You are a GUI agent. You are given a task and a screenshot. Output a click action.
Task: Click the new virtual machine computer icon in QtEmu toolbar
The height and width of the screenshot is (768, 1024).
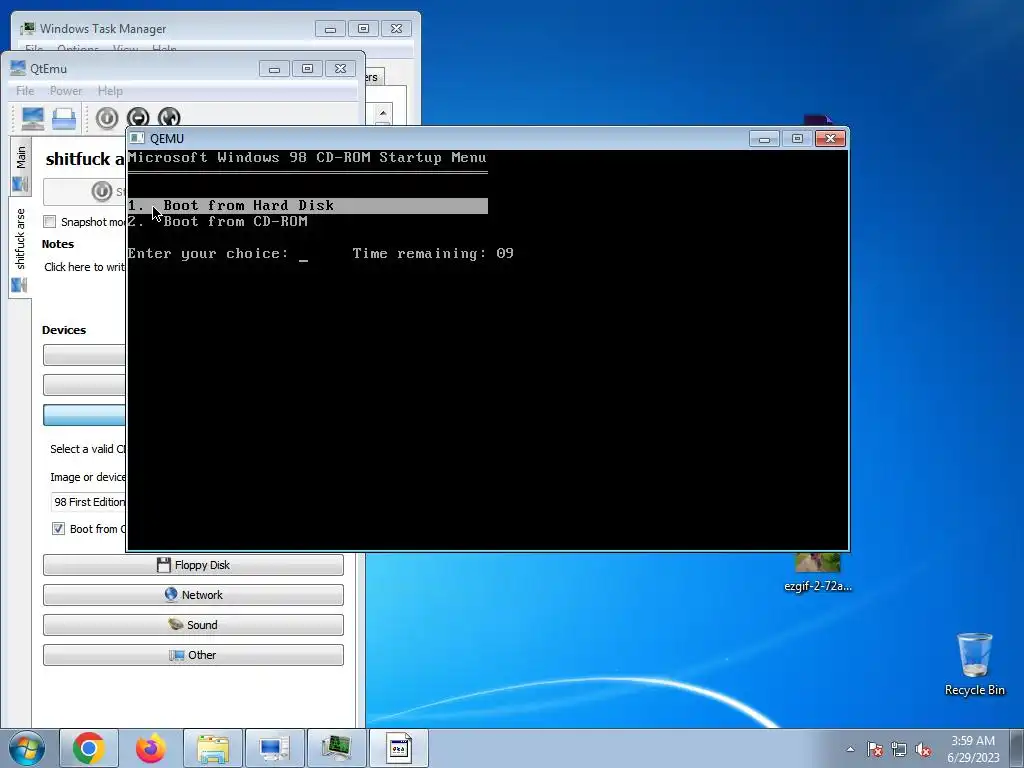coord(33,118)
